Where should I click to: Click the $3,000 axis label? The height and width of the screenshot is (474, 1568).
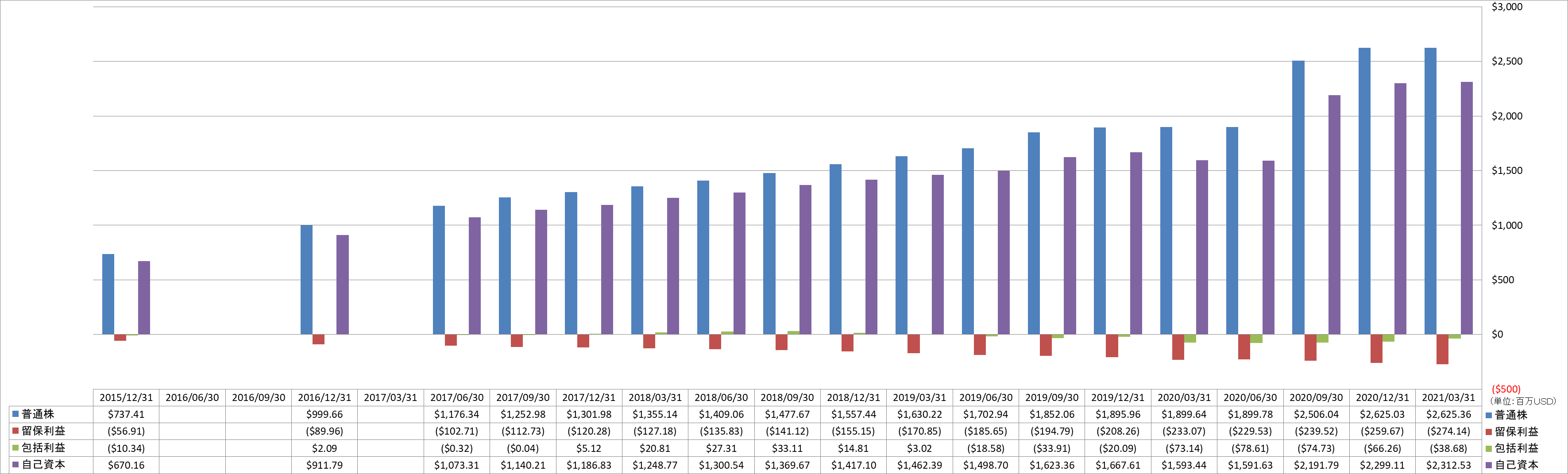1506,7
